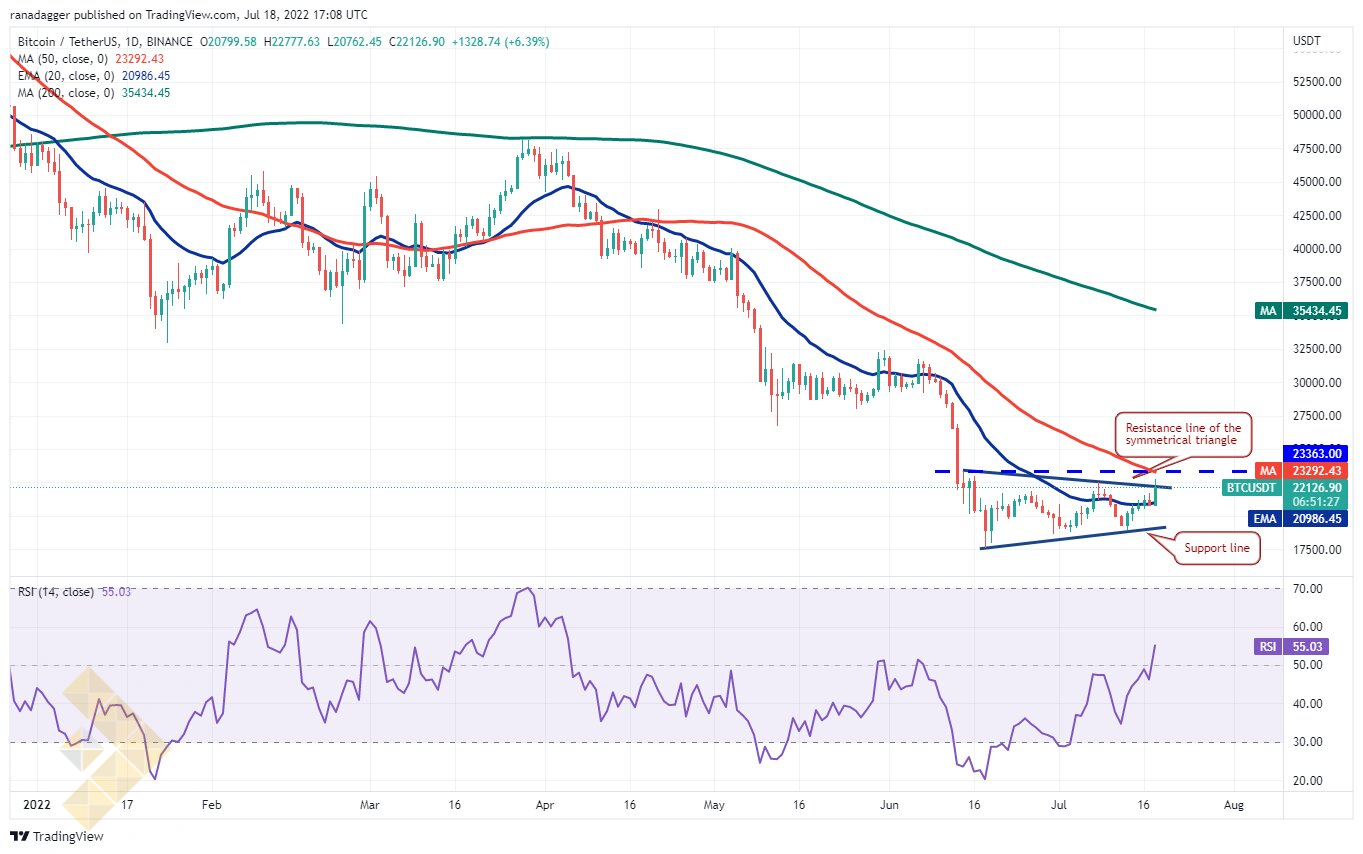Click the 'Support line' annotation callout
1363x854 pixels.
pyautogui.click(x=1217, y=548)
